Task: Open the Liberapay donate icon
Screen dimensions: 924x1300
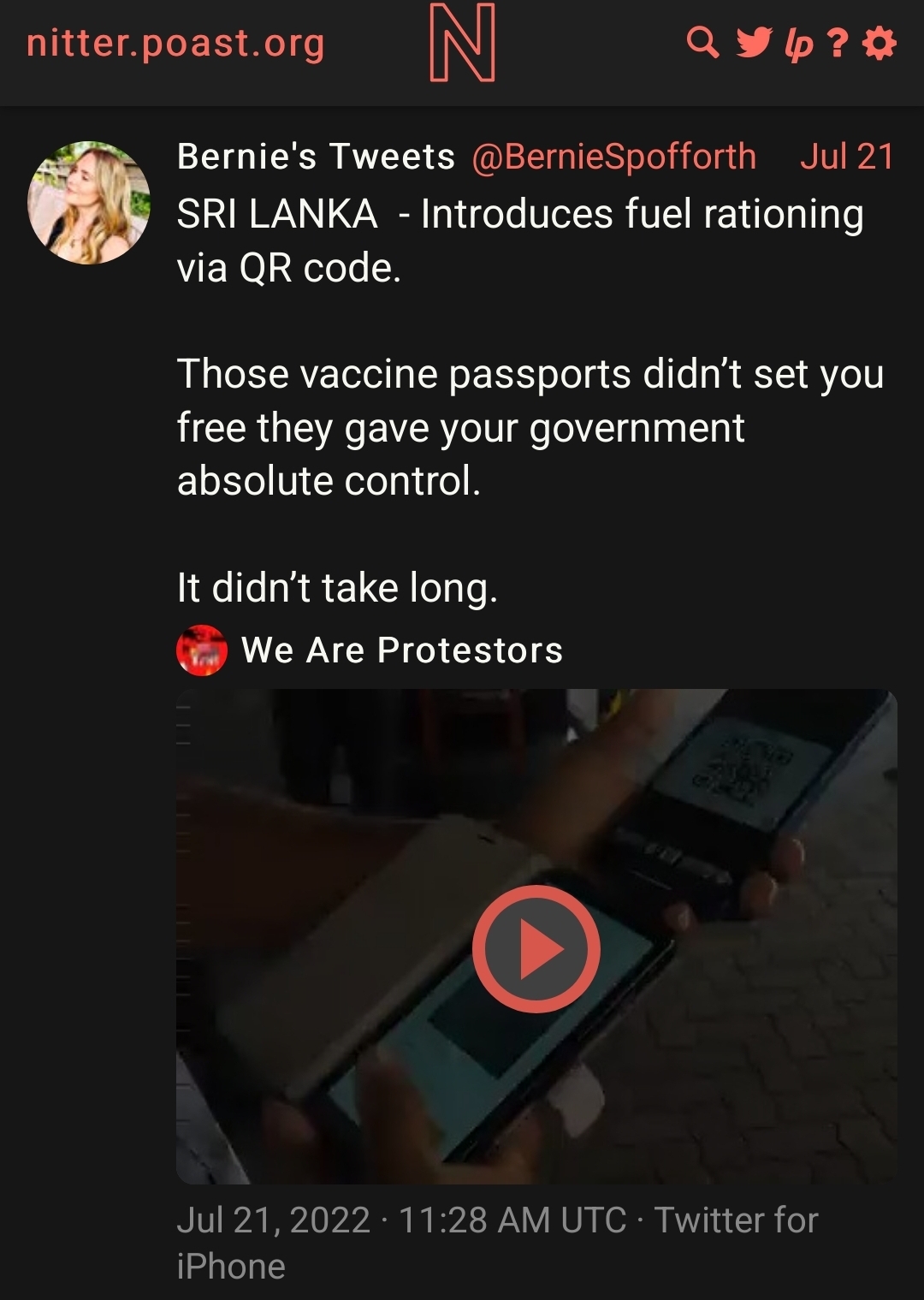Action: pos(797,44)
